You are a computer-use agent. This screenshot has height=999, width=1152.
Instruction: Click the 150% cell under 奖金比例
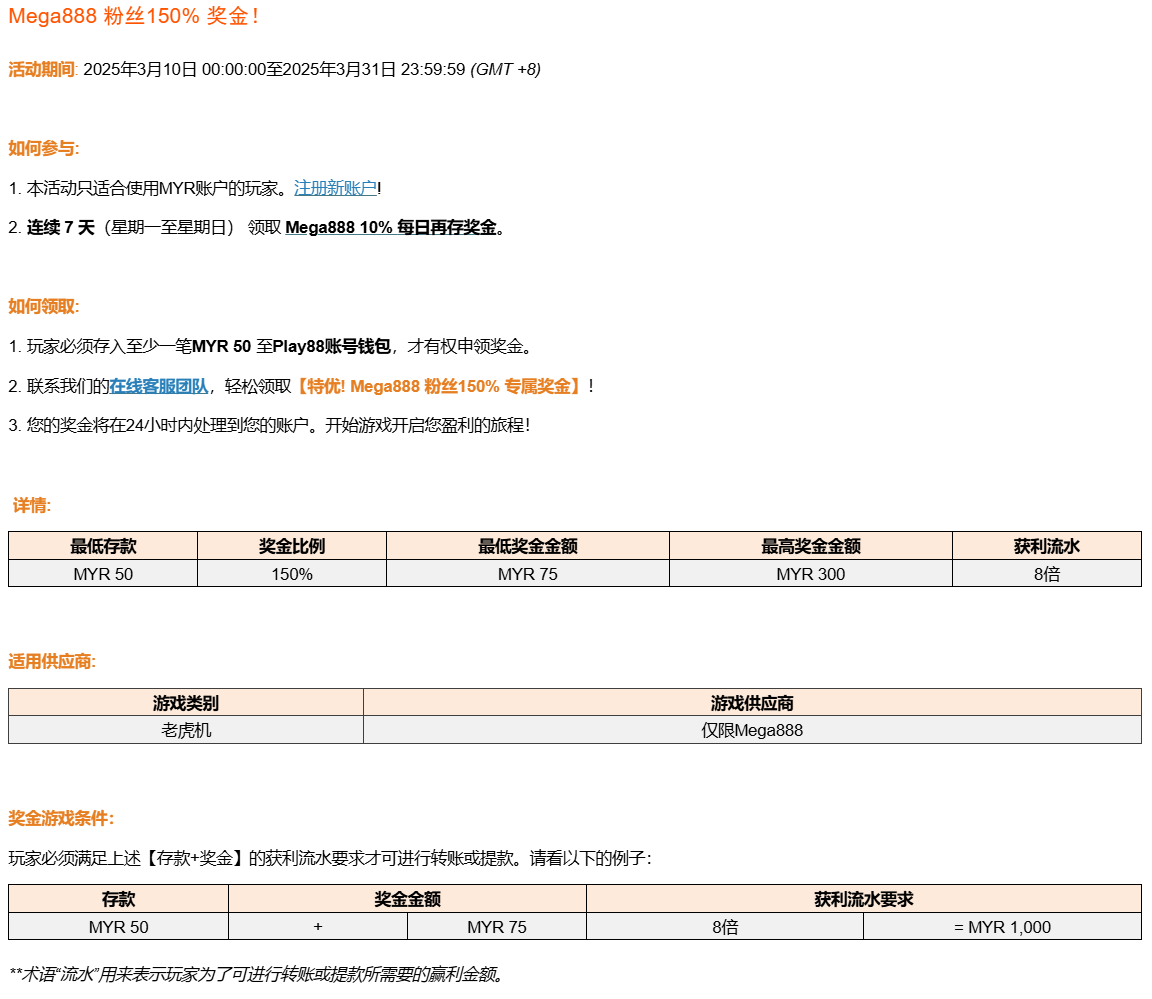coord(292,574)
